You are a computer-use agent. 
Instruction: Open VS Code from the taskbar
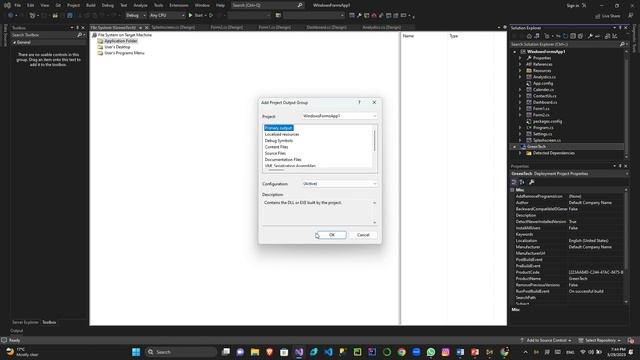pyautogui.click(x=328, y=352)
